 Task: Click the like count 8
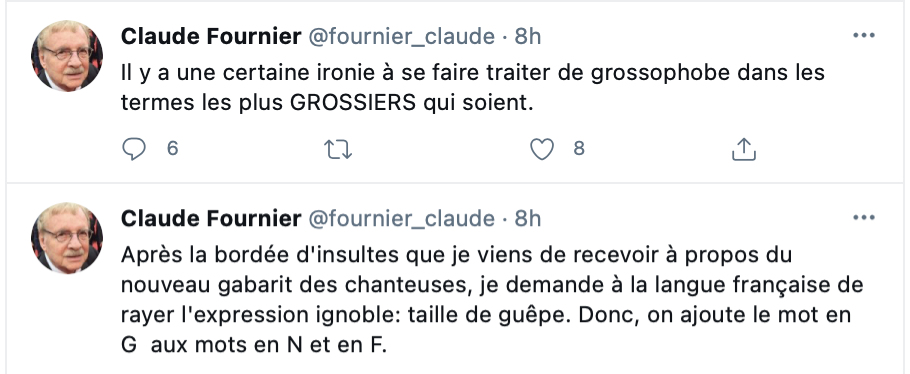click(x=579, y=149)
